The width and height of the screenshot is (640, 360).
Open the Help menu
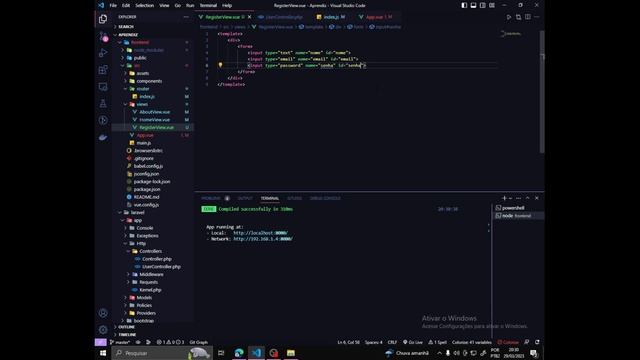click(x=227, y=5)
